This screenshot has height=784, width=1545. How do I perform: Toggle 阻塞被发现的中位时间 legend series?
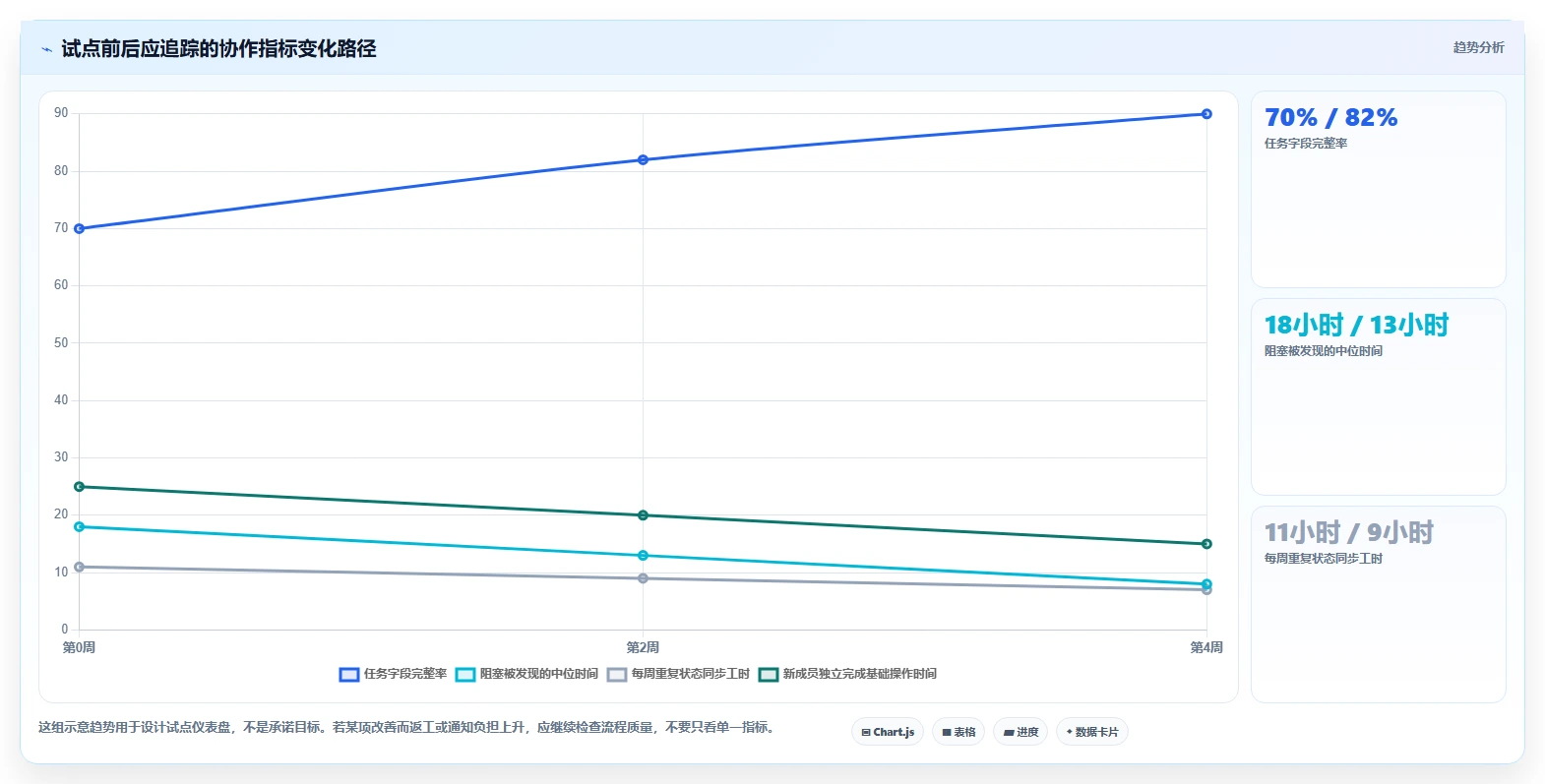526,674
